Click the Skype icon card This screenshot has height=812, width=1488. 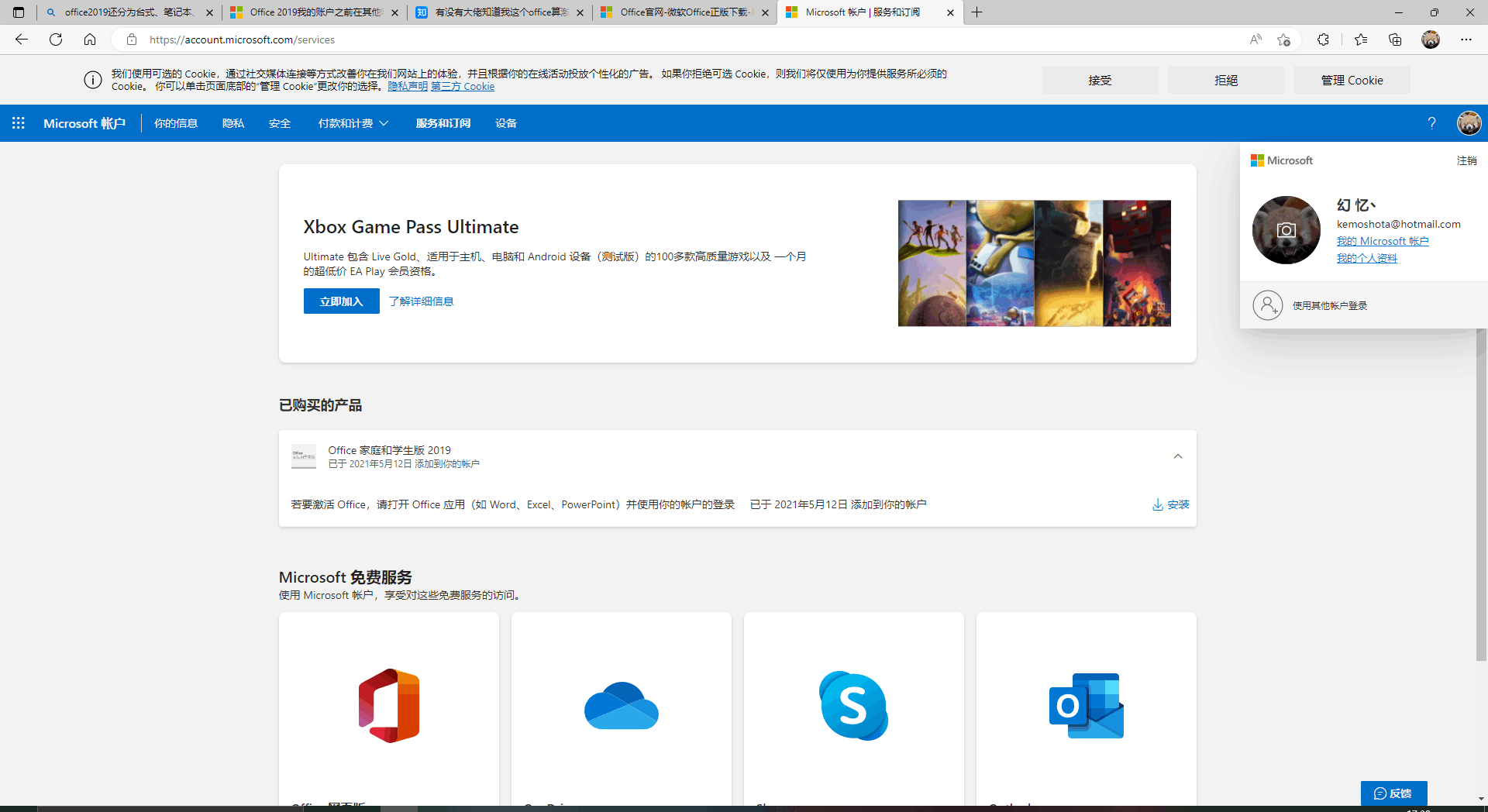(854, 706)
